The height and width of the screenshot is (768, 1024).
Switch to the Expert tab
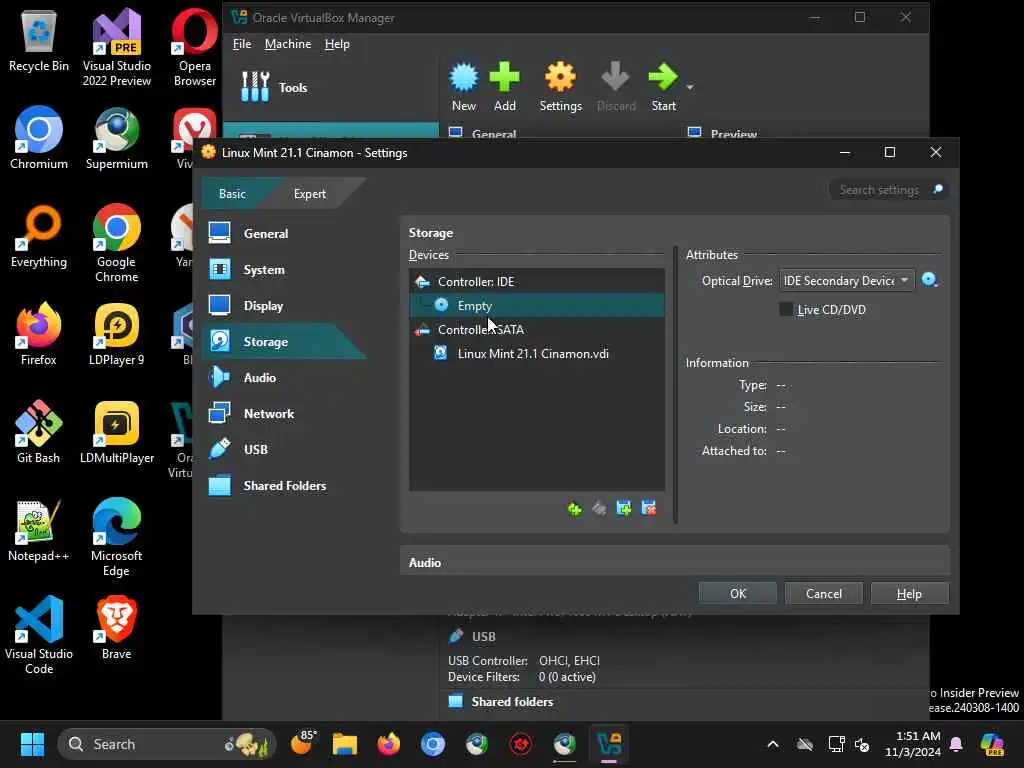(x=310, y=193)
